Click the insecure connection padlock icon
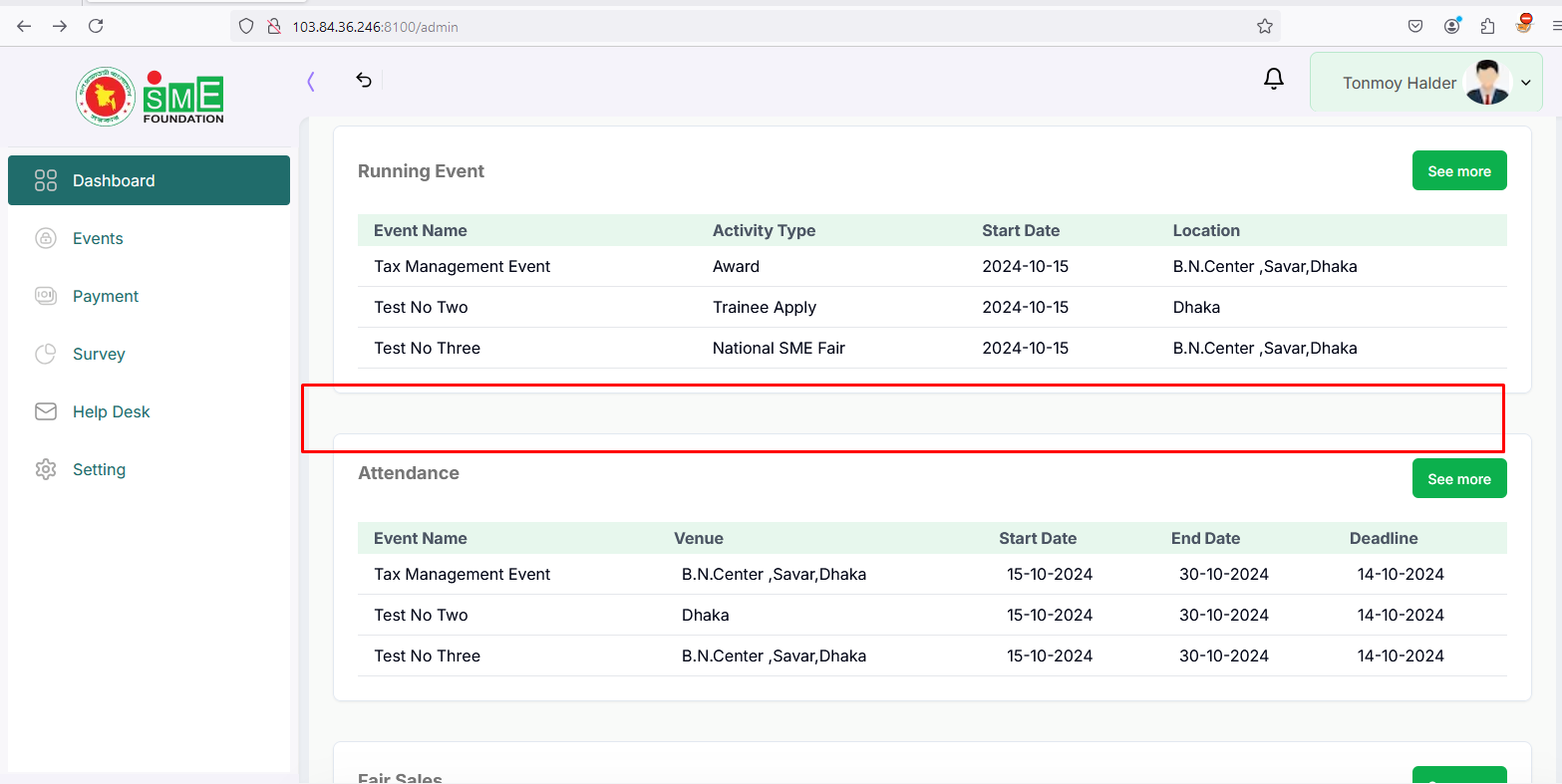Screen dimensions: 1562x784 tap(273, 27)
